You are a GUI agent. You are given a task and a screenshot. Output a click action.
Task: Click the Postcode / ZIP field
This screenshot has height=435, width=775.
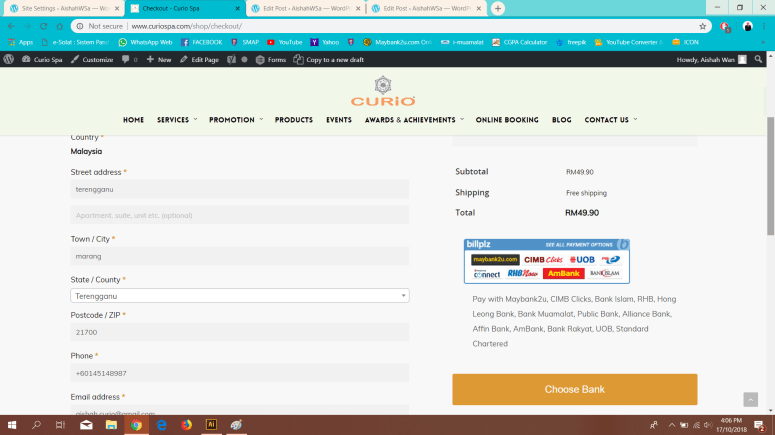tap(240, 332)
